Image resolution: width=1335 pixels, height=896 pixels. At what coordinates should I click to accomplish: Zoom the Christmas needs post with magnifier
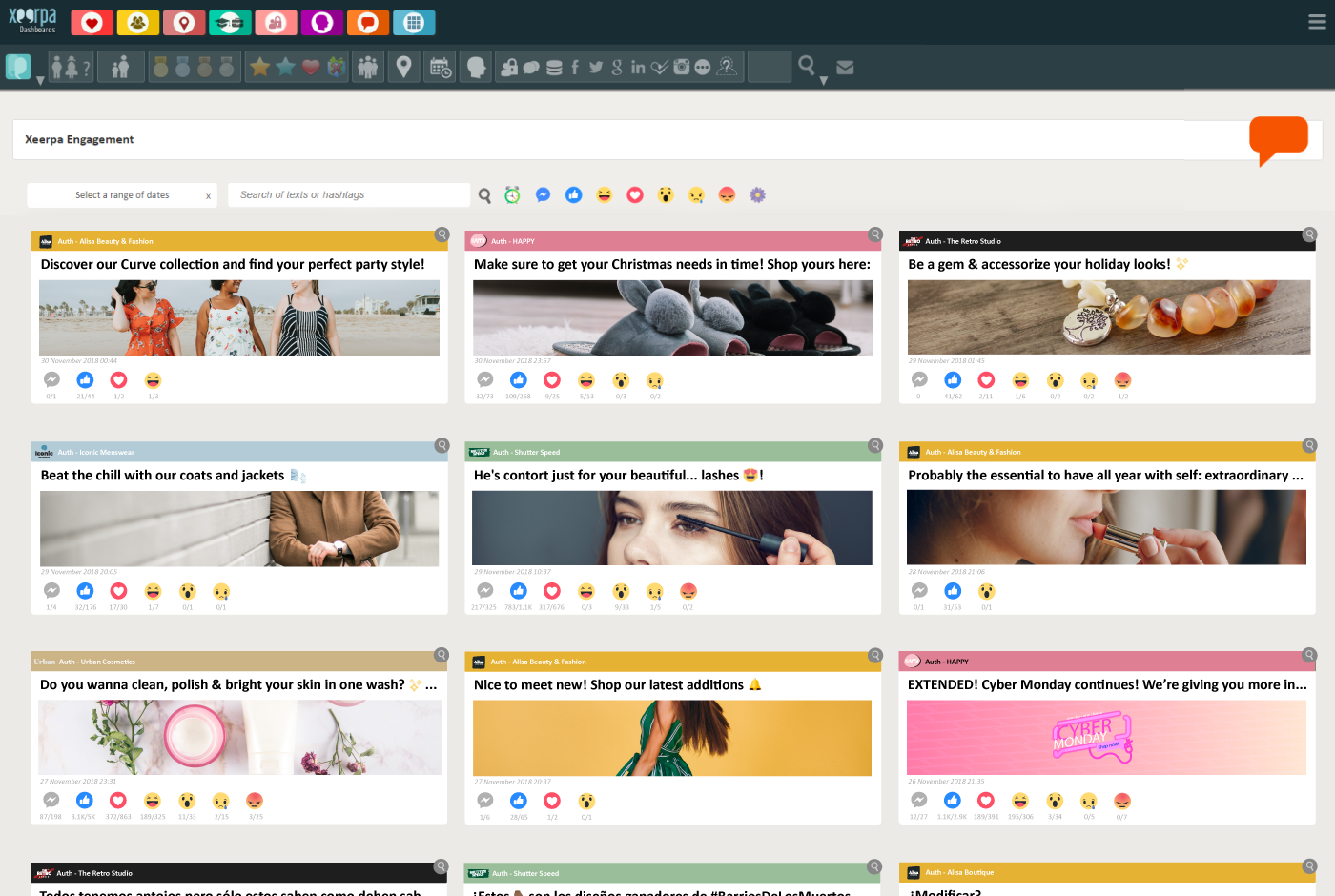[875, 234]
